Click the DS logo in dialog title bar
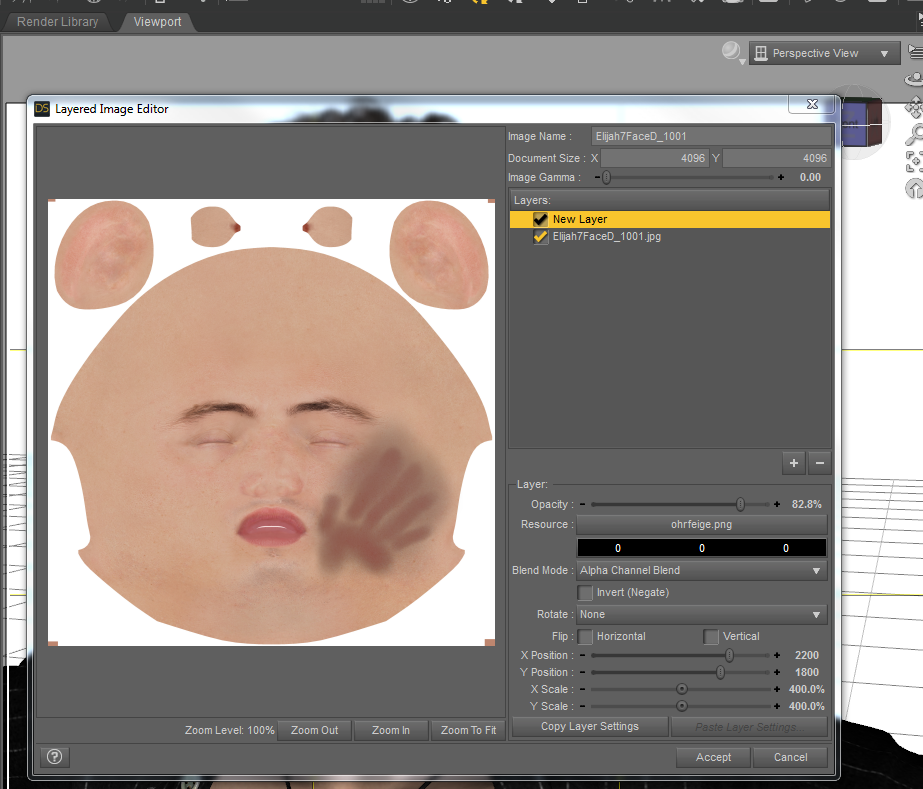Viewport: 923px width, 789px height. [42, 108]
